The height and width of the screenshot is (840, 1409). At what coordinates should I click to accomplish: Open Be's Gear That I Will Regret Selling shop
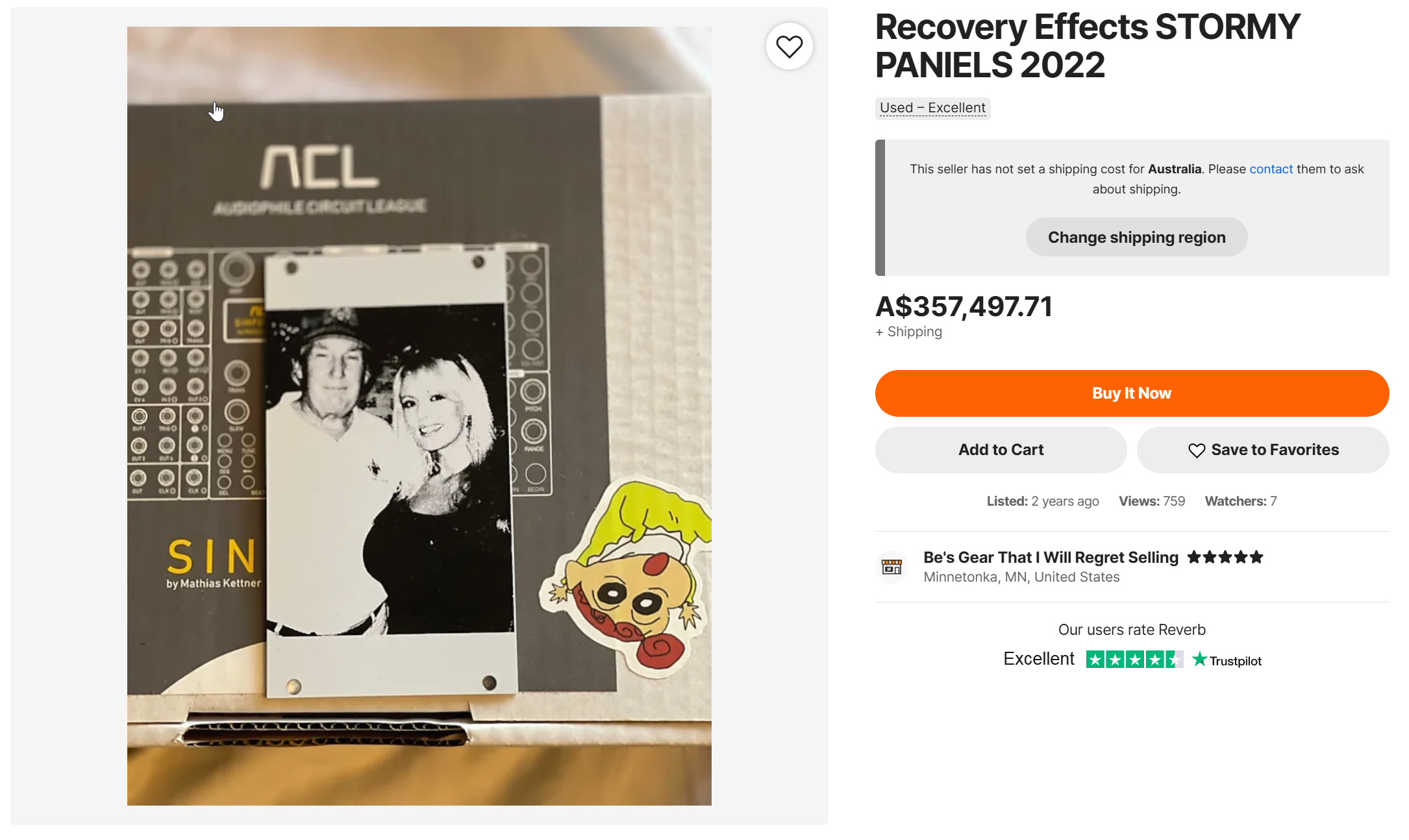[x=1051, y=558]
